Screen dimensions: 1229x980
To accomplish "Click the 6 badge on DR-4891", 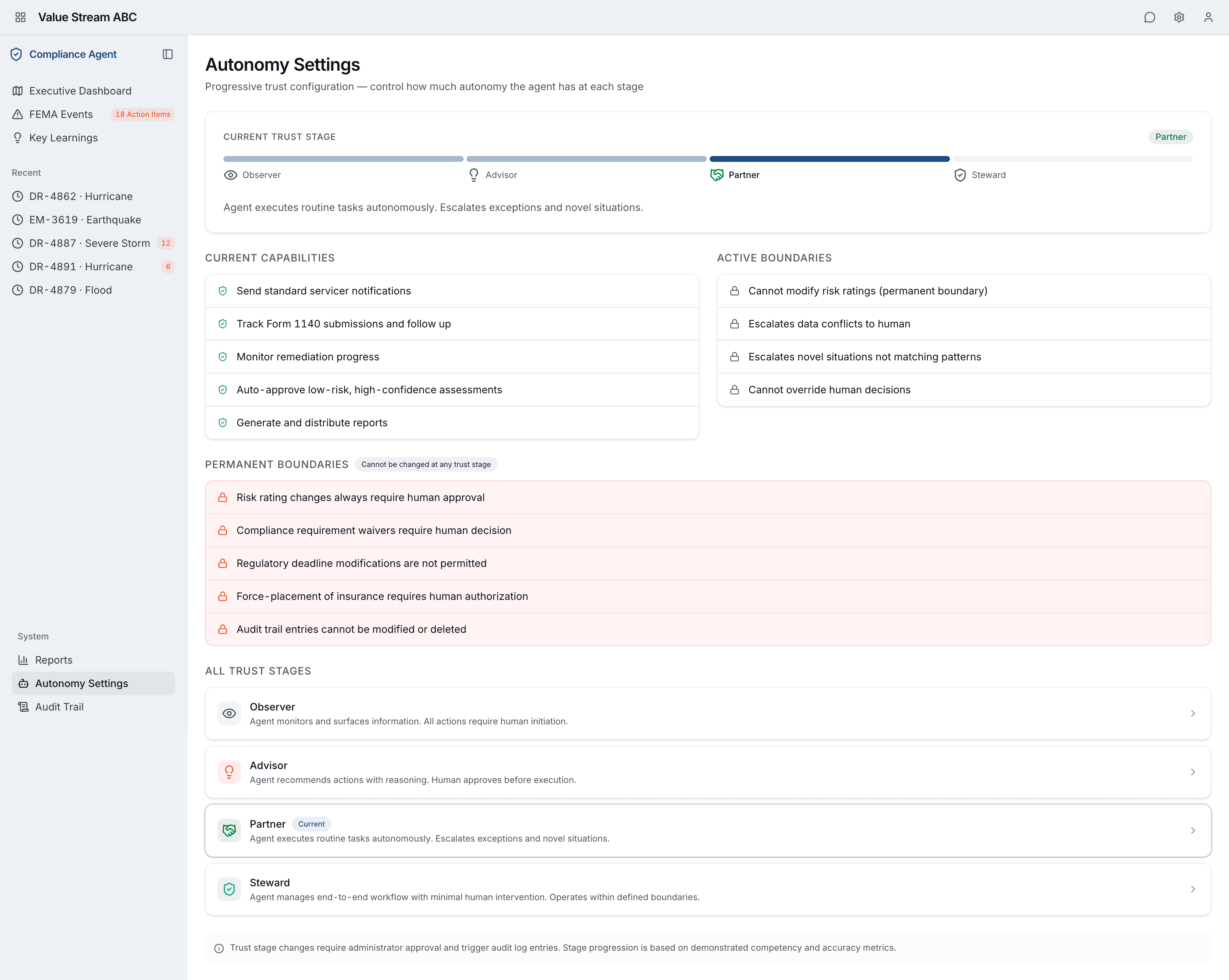I will [168, 266].
